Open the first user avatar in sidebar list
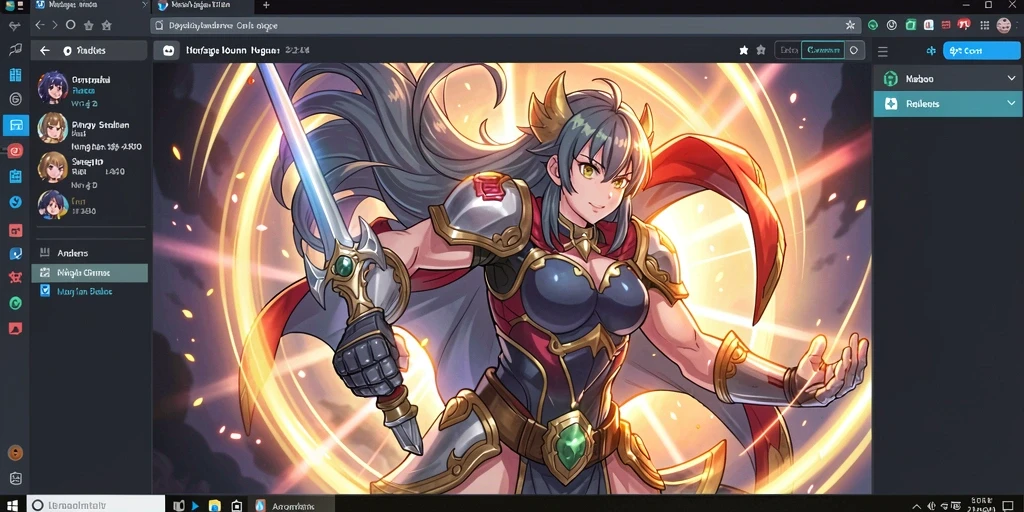 pyautogui.click(x=53, y=88)
